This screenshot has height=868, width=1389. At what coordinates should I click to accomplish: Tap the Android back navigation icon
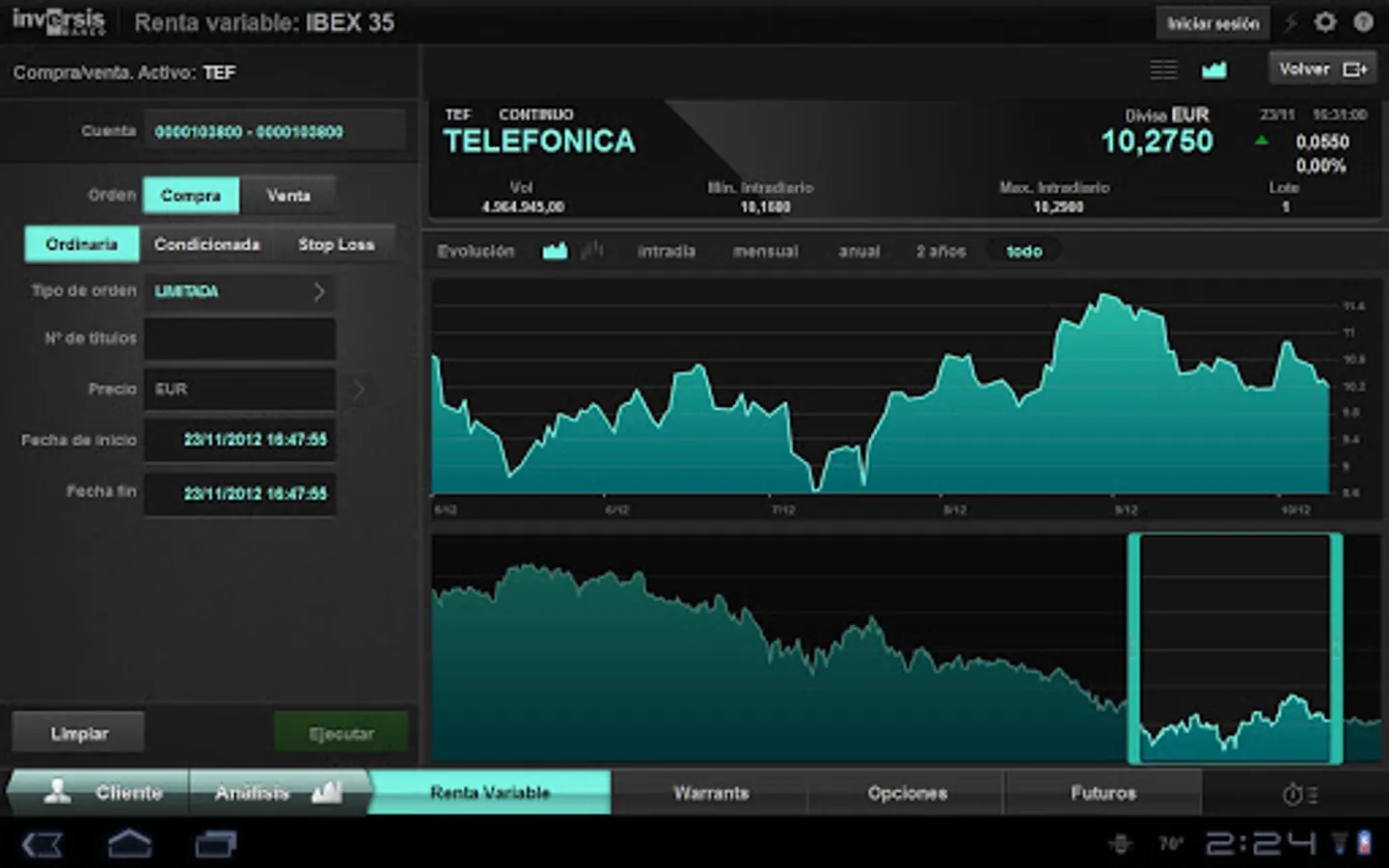click(42, 845)
